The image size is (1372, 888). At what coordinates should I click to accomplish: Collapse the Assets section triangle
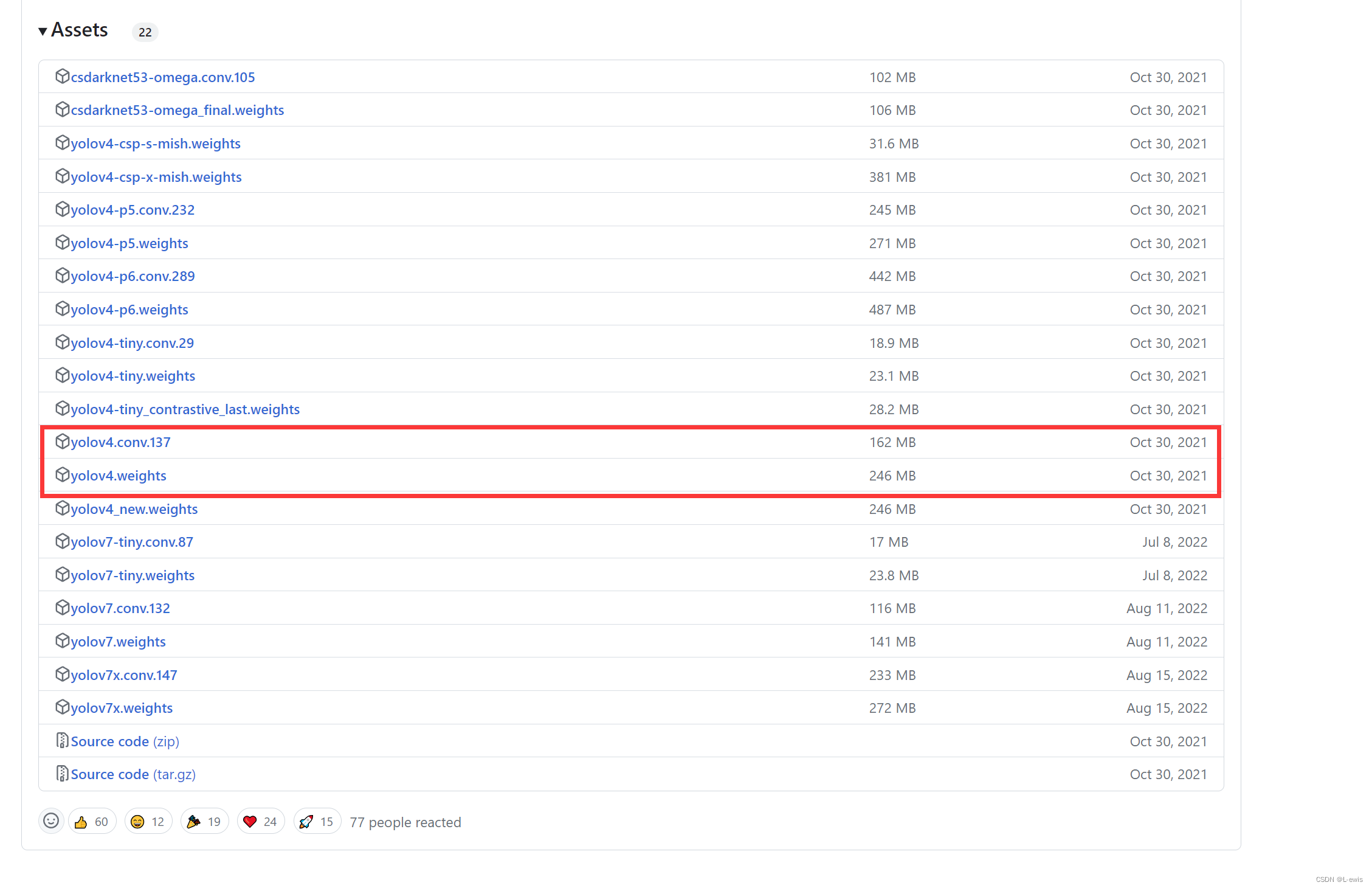pyautogui.click(x=43, y=31)
